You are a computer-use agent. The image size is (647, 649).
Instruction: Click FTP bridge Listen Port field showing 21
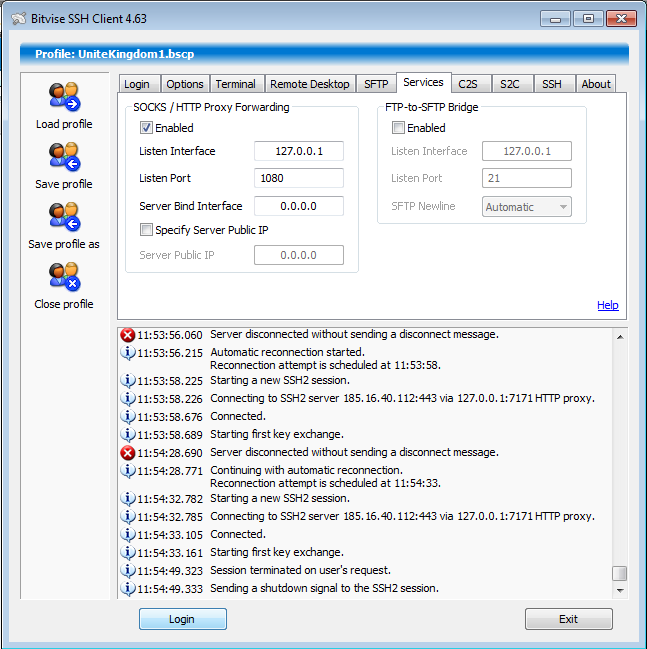pos(527,178)
